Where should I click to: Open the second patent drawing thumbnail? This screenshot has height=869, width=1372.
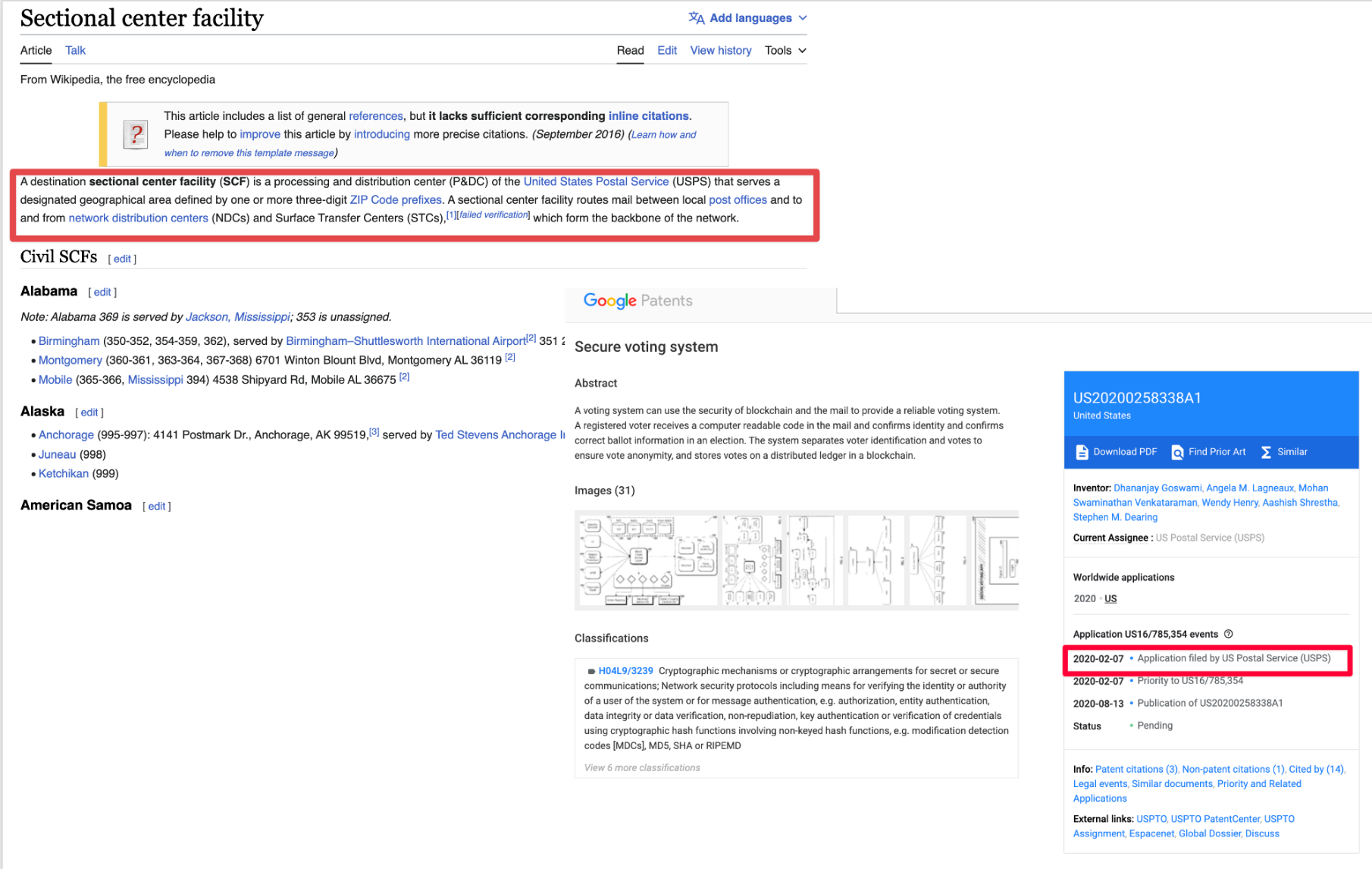click(753, 560)
